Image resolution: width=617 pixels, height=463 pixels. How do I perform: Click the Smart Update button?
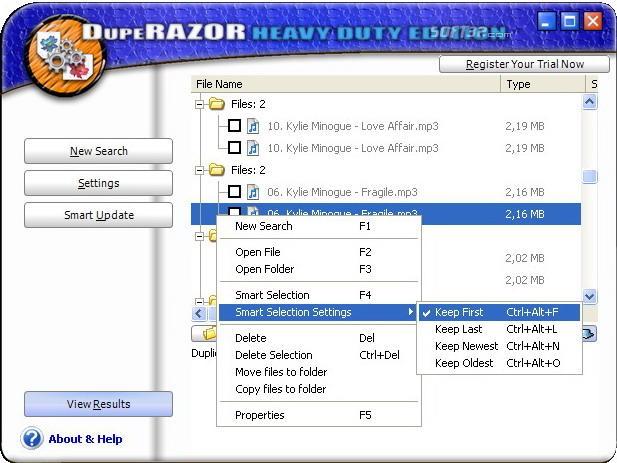click(98, 215)
